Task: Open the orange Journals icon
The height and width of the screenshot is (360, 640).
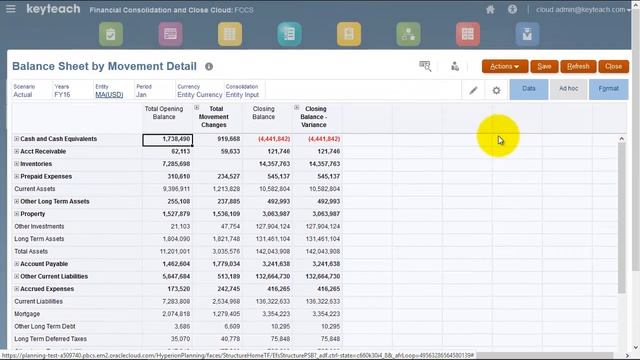Action: click(349, 34)
